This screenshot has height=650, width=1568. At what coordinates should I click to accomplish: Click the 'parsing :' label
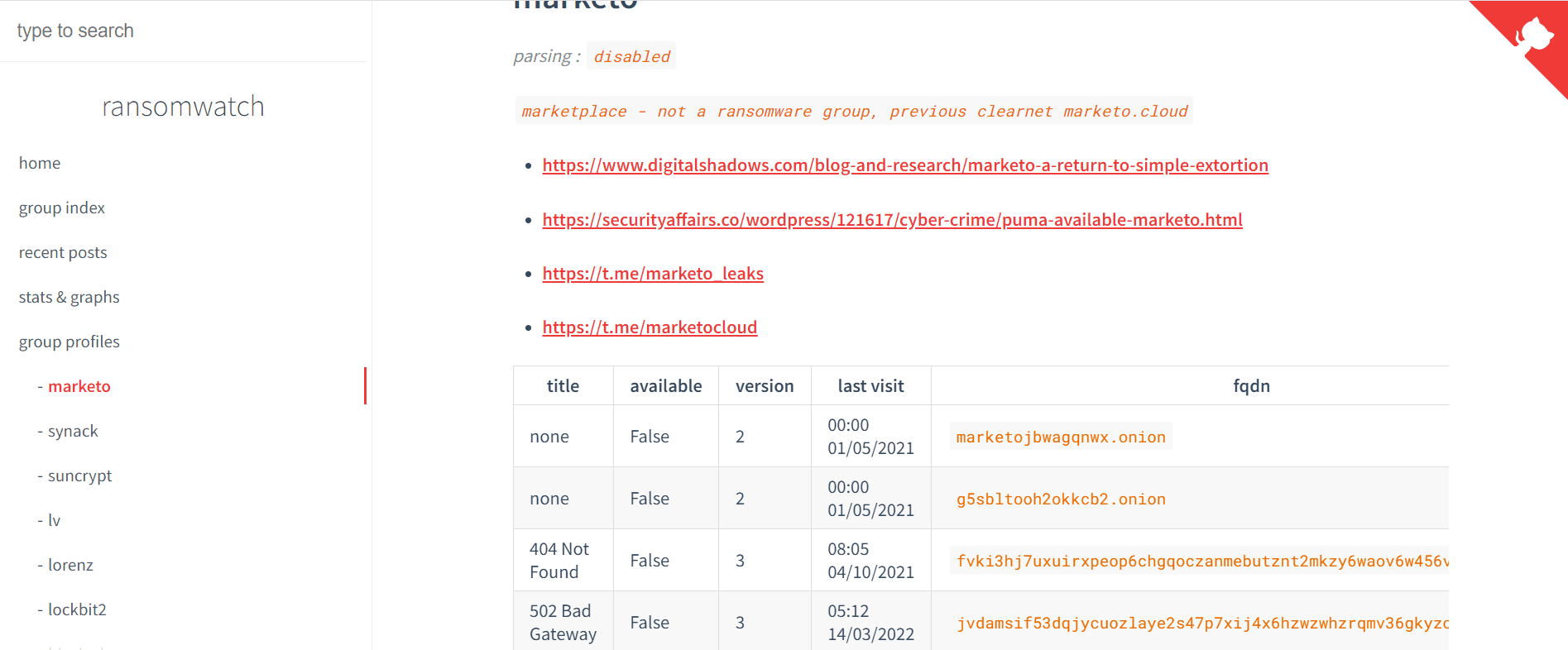point(546,56)
